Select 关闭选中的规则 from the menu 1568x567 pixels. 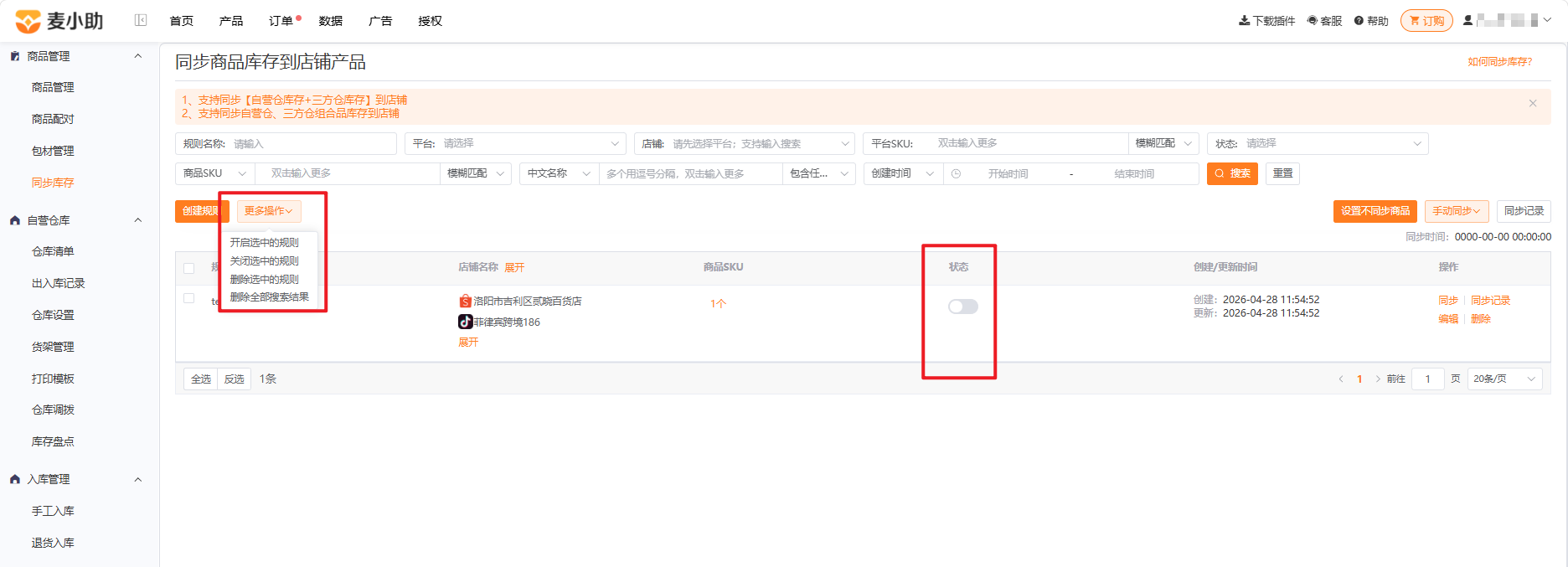265,260
